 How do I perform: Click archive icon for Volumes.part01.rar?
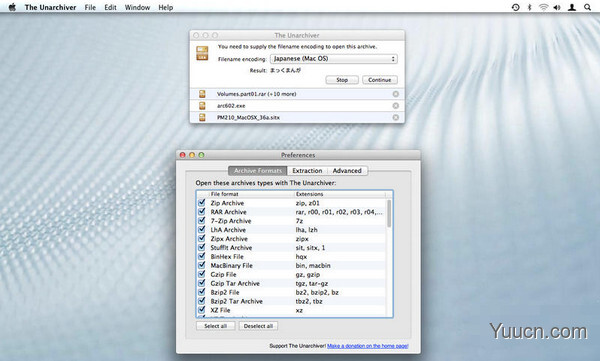(x=202, y=94)
